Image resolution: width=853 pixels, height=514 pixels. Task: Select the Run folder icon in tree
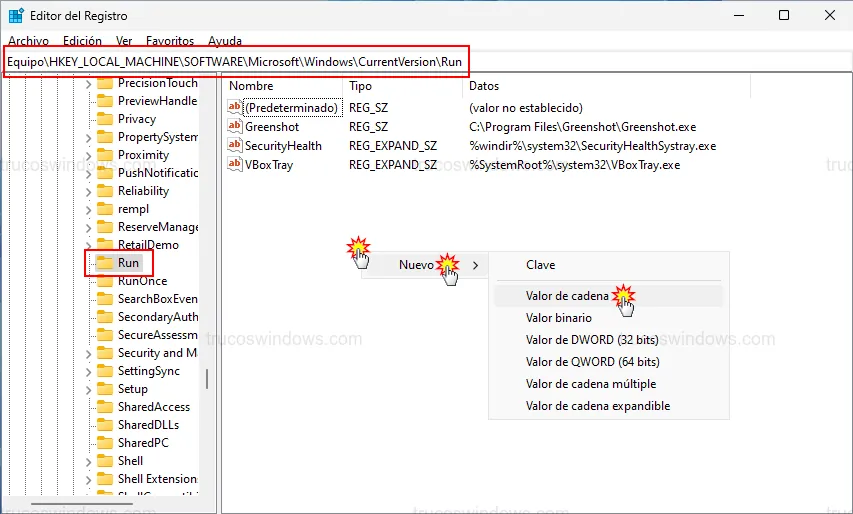103,263
